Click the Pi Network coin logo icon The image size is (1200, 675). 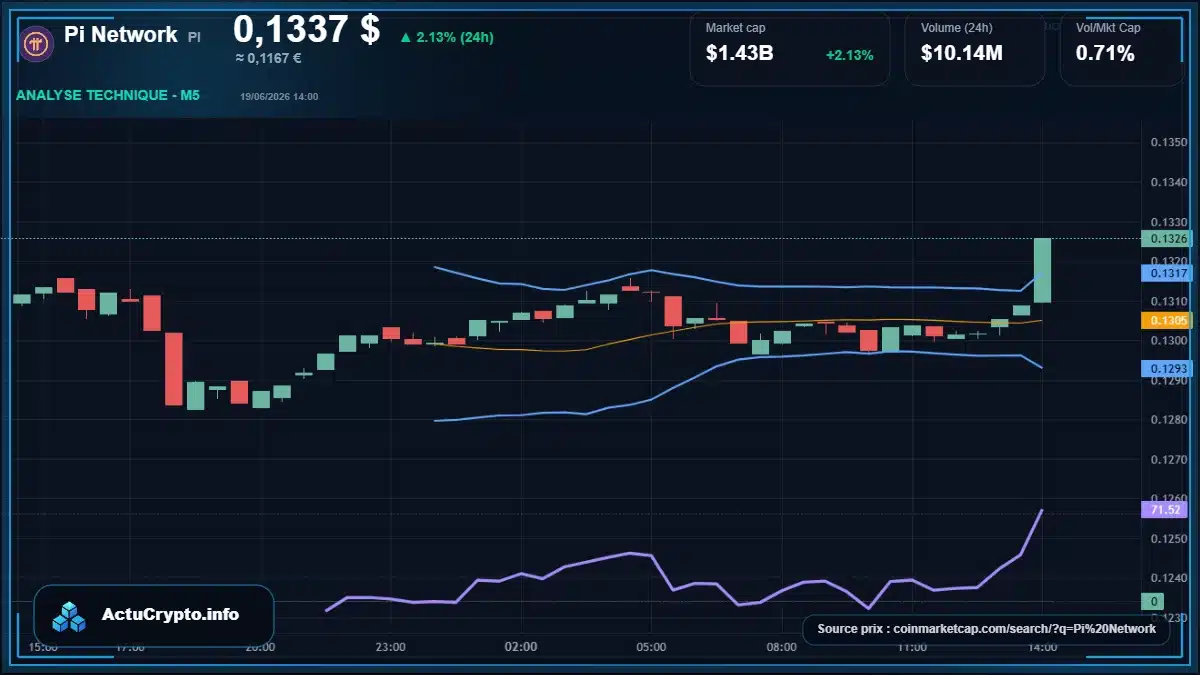click(x=36, y=43)
